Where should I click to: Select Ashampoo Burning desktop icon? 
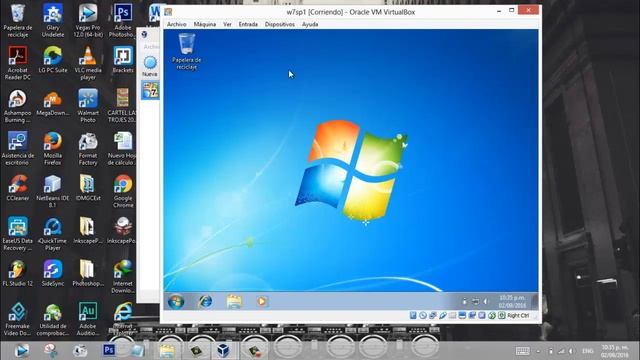(18, 106)
